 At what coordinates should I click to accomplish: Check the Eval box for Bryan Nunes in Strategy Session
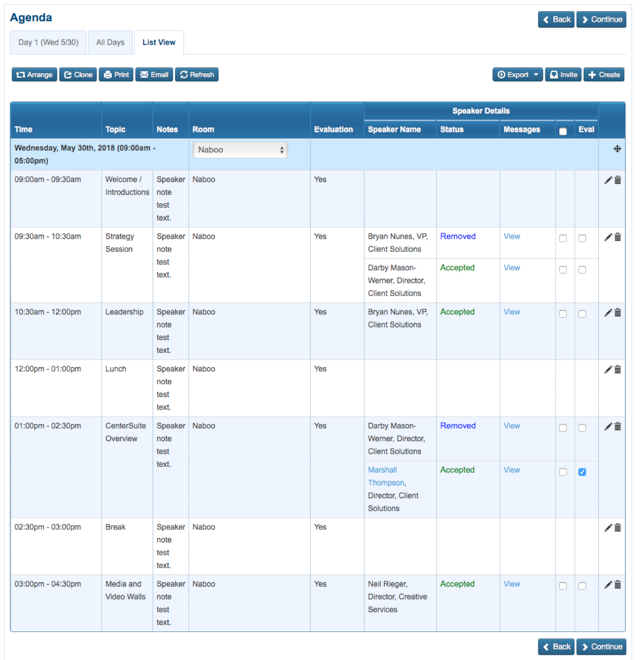coord(582,238)
